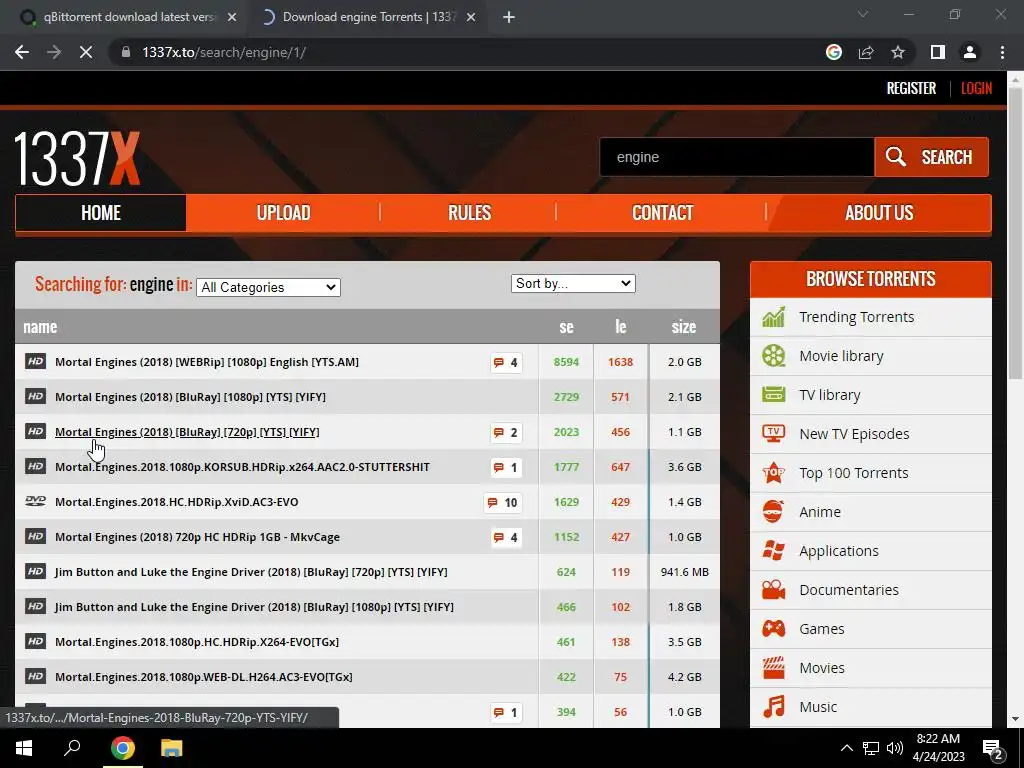This screenshot has height=768, width=1024.
Task: Click comment icon on Mortal.Engines.2018.HC.HDRip.XviD row
Action: 492,502
